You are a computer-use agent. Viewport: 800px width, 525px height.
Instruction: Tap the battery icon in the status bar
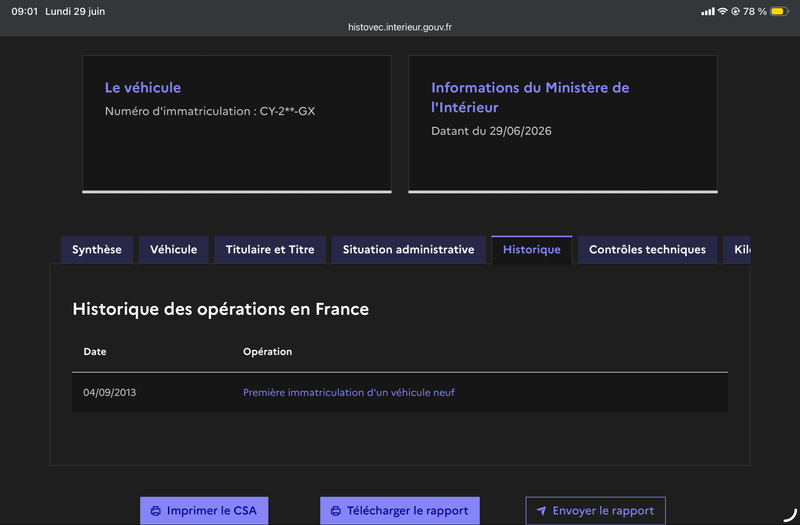click(x=780, y=11)
